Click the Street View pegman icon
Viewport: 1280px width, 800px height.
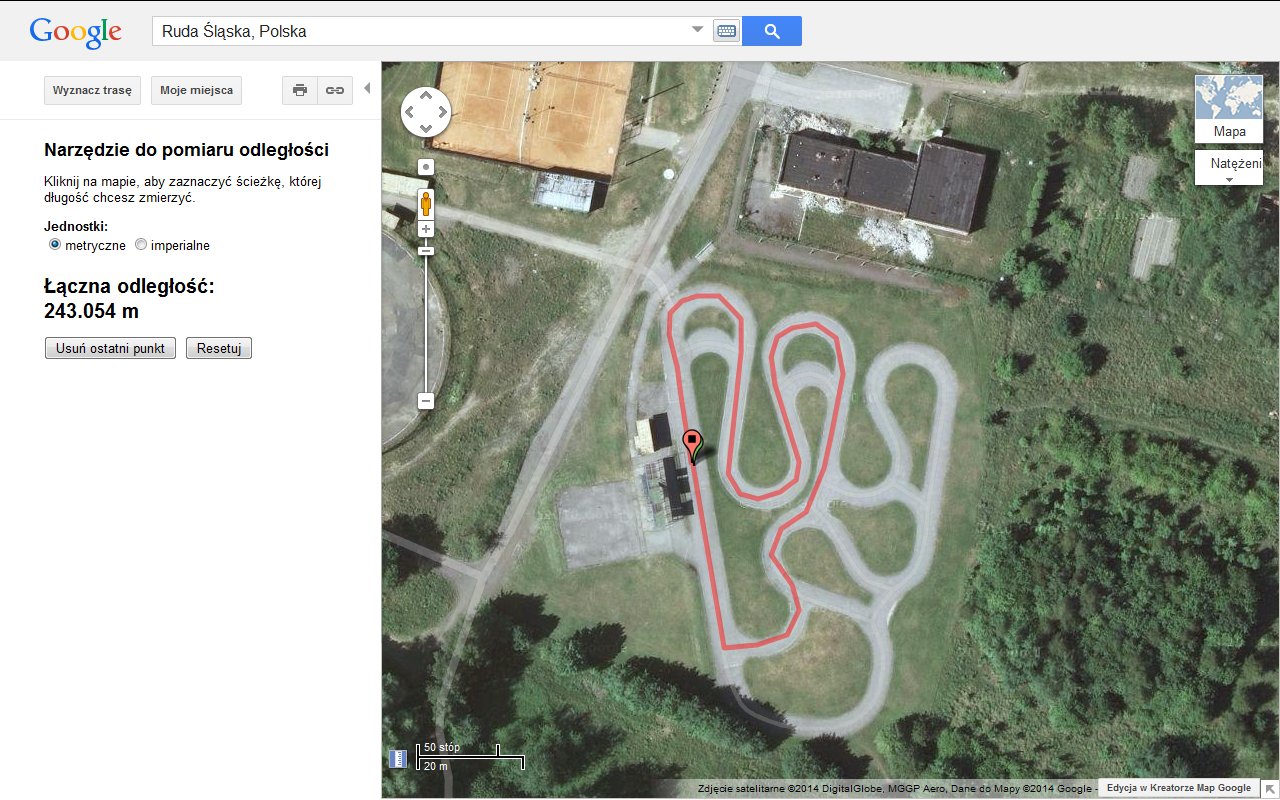[426, 205]
